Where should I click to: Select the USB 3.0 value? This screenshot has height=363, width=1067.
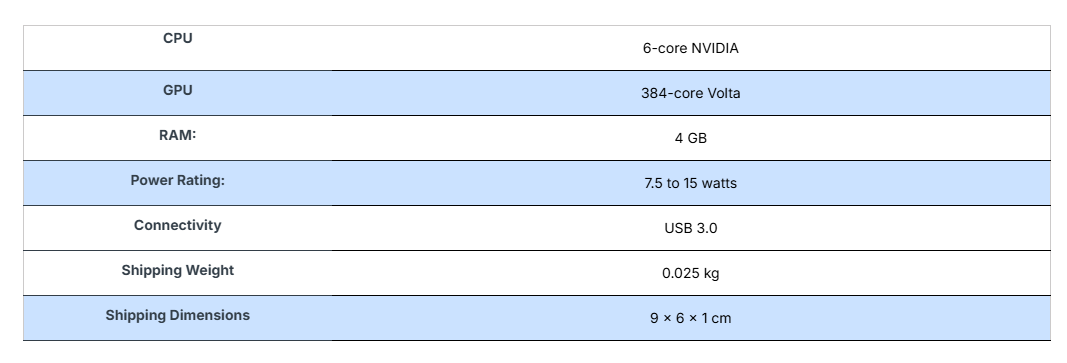tap(691, 228)
